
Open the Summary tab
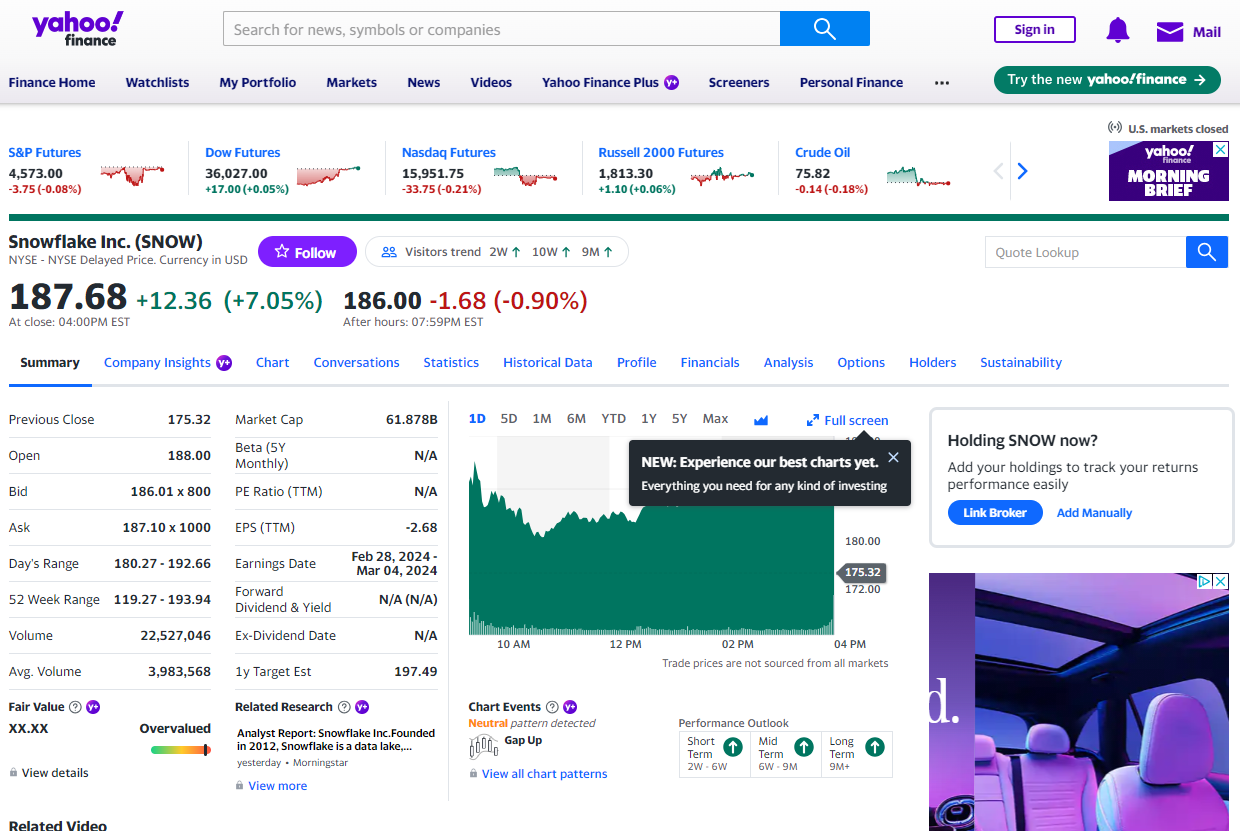[x=50, y=363]
